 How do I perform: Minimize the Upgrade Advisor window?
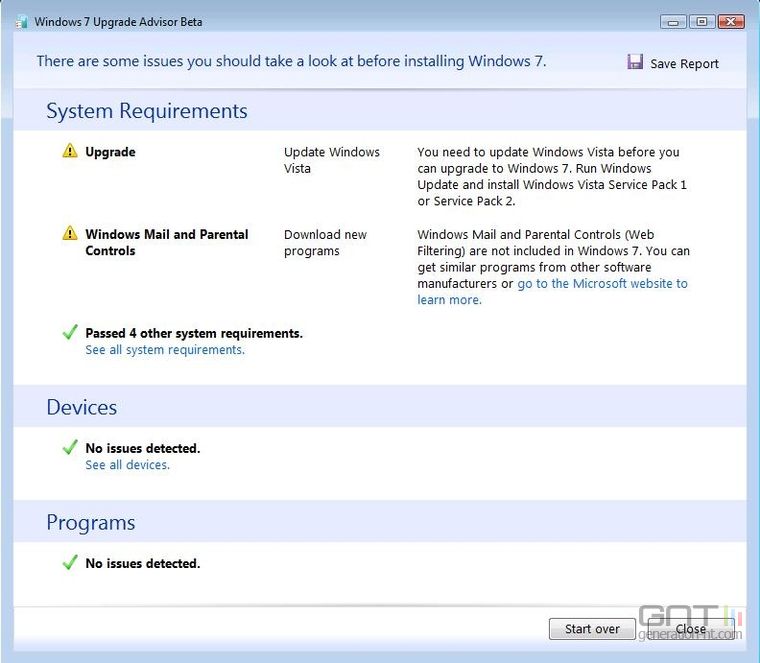(x=673, y=22)
